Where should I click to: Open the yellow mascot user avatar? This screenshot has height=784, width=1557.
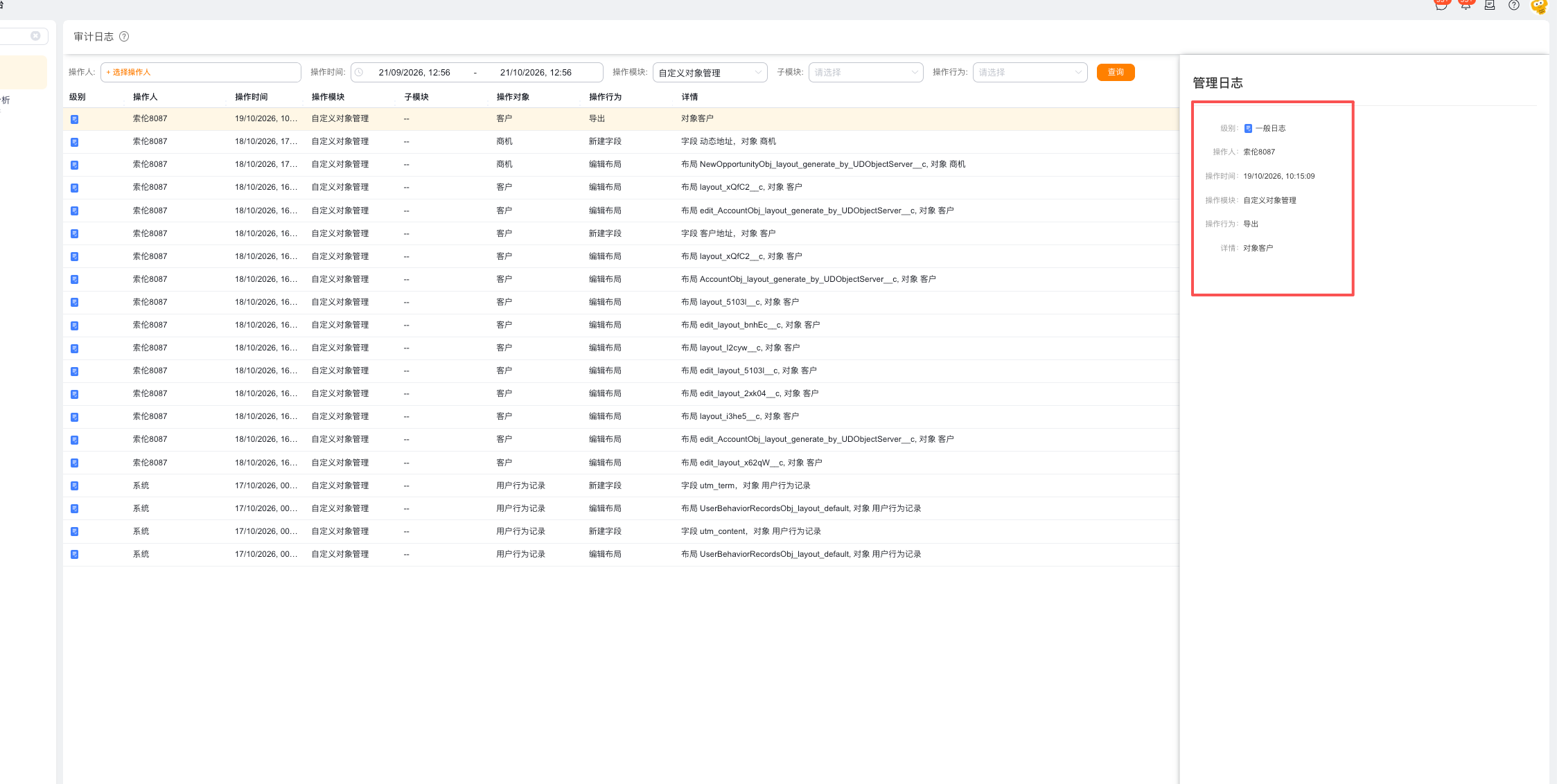pos(1539,6)
